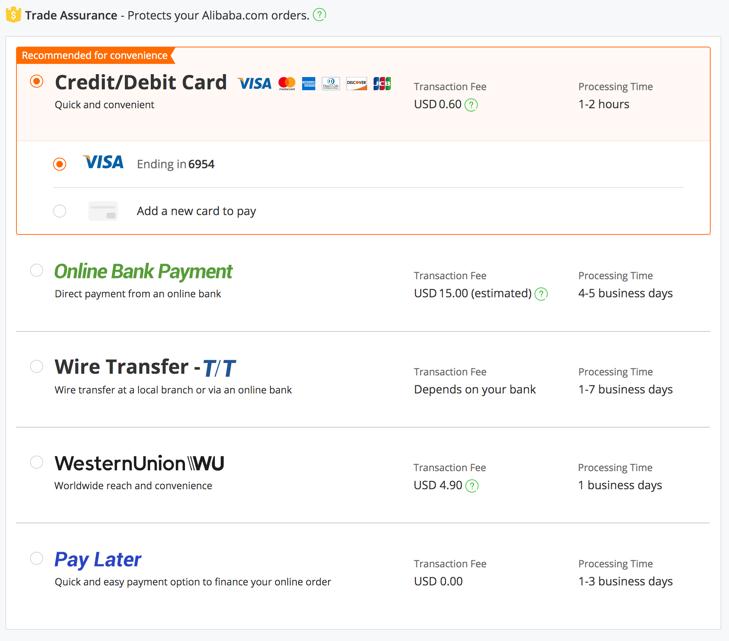Open help for USD 4.90 fee

[472, 486]
